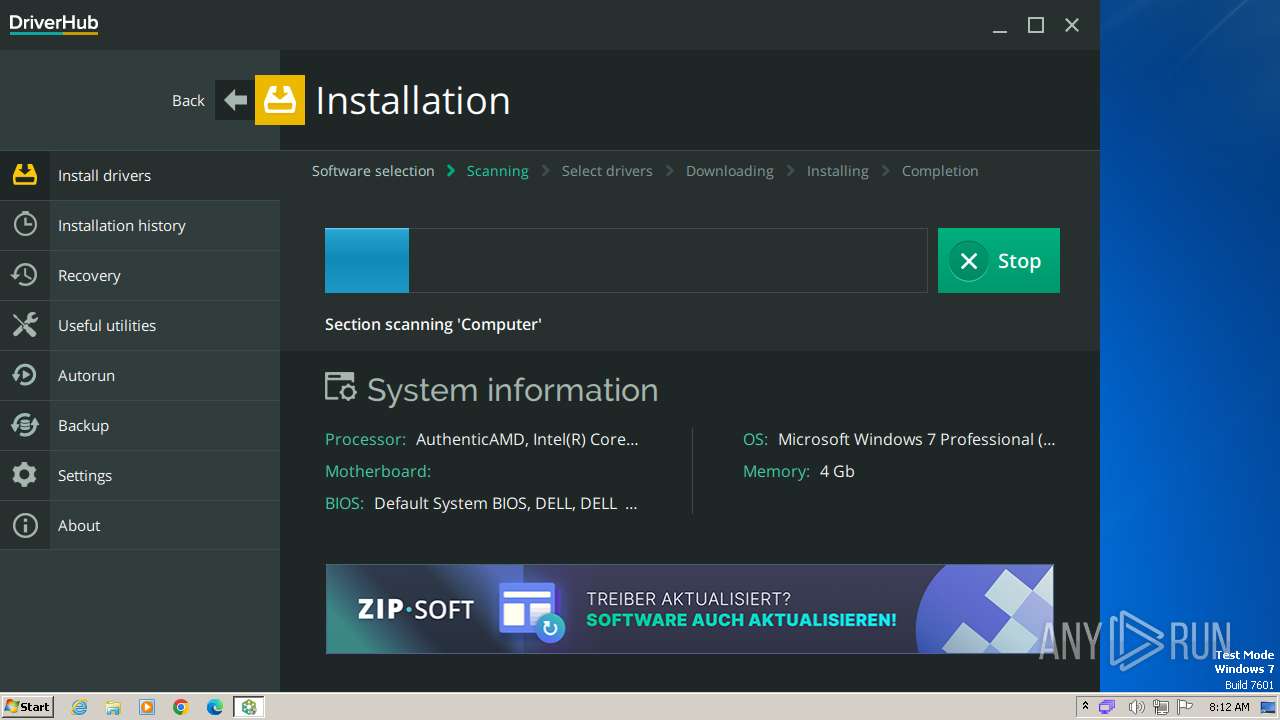Maximize the DriverHub window
This screenshot has height=720, width=1280.
(x=1036, y=25)
